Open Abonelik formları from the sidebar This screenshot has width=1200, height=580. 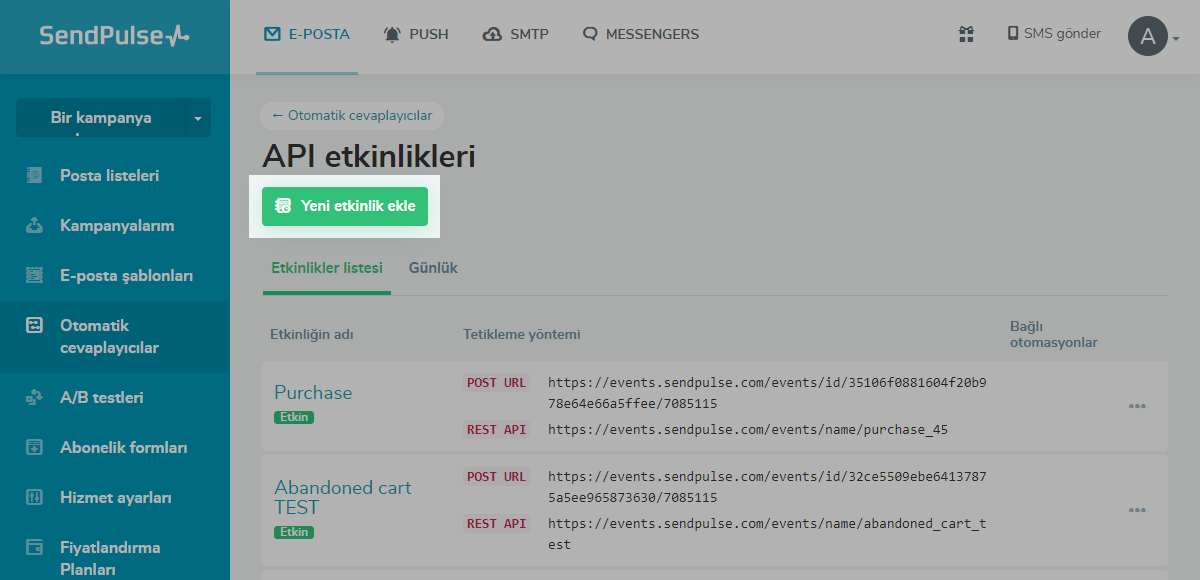[x=123, y=448]
